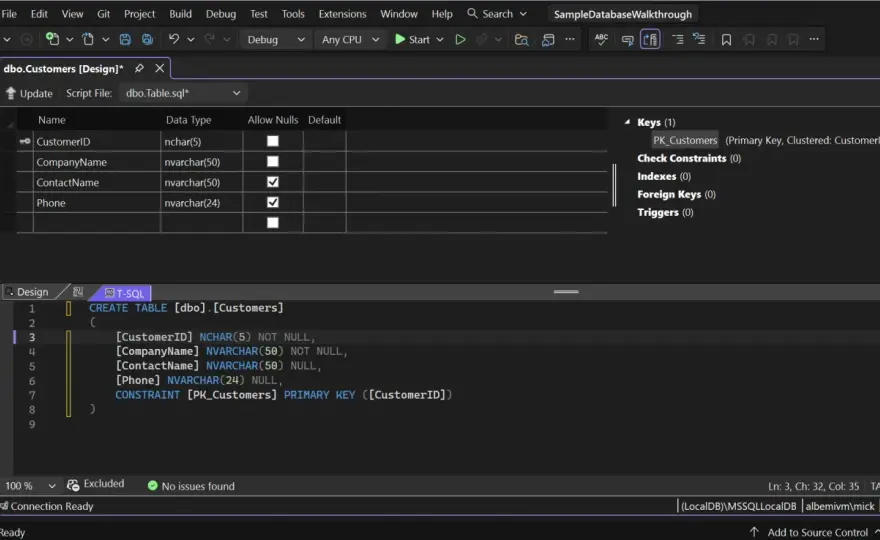Switch to the T-SQL pane tab
Viewport: 880px width, 540px height.
[125, 293]
